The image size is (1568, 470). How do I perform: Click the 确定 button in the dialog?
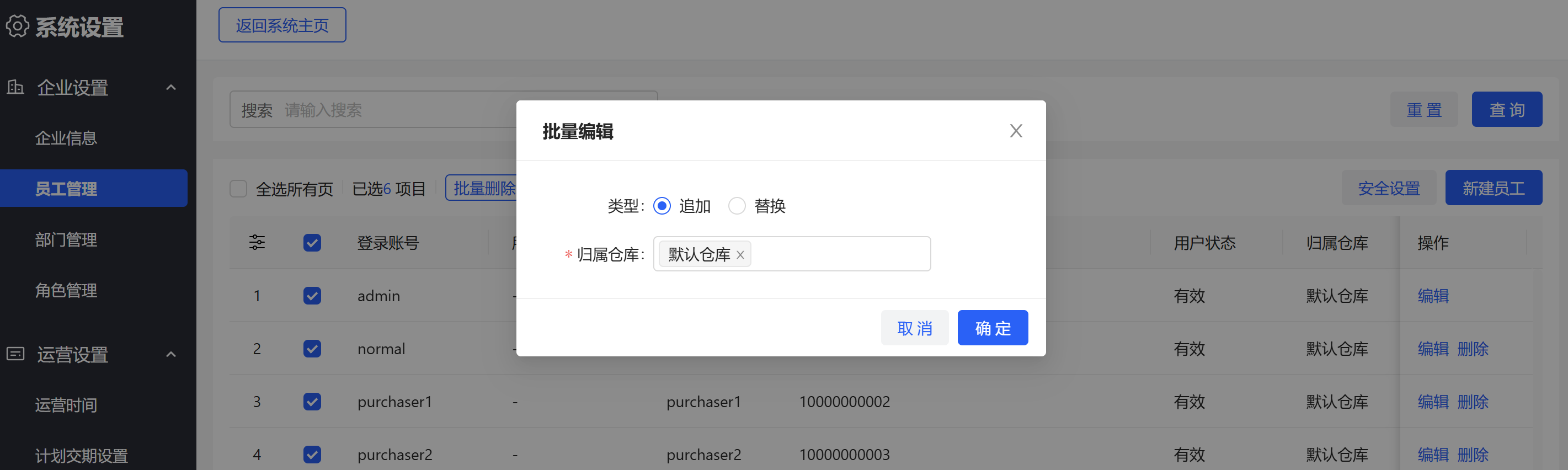click(993, 328)
